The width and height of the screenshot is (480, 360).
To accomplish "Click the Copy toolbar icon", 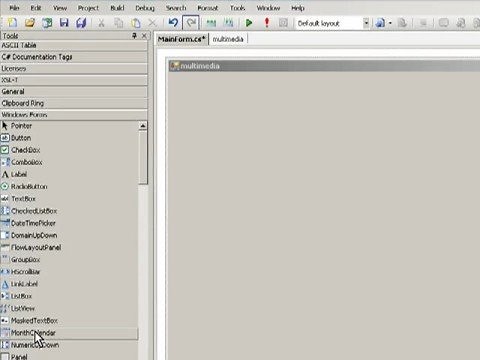I will 118,23.
